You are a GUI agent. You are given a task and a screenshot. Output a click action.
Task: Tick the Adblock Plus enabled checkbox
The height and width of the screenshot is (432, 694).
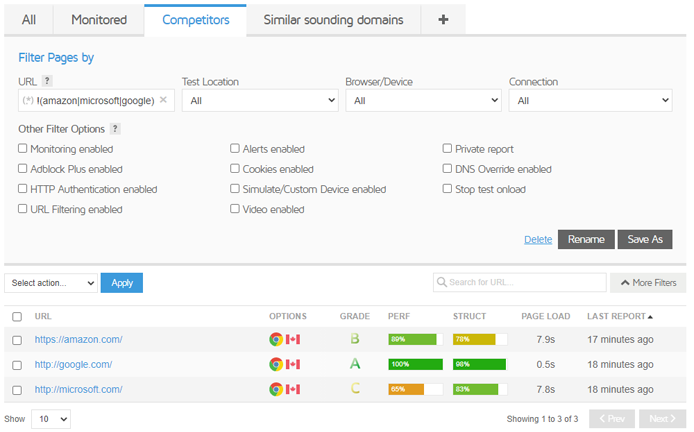click(x=23, y=168)
